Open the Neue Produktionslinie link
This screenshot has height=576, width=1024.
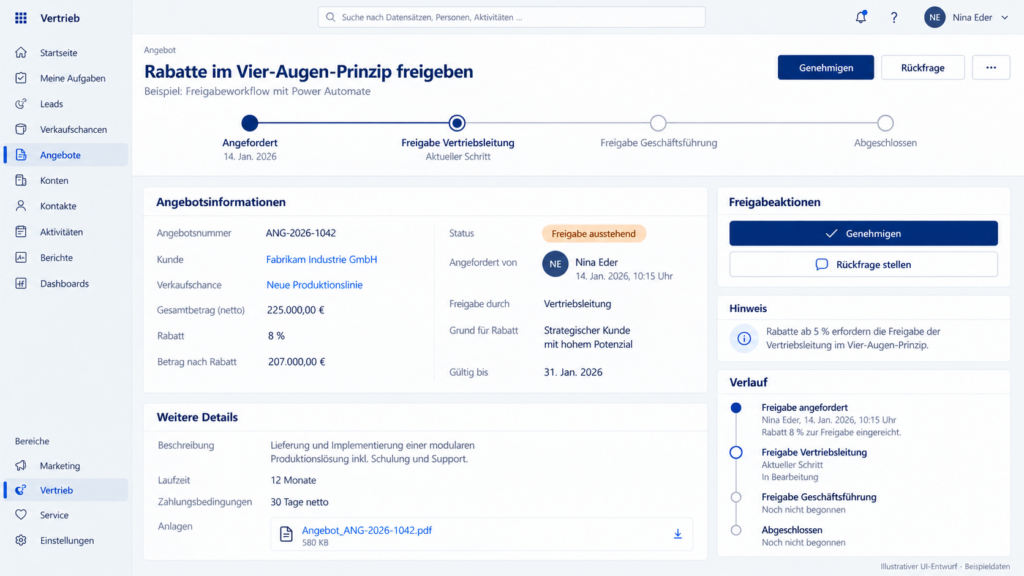coord(314,285)
